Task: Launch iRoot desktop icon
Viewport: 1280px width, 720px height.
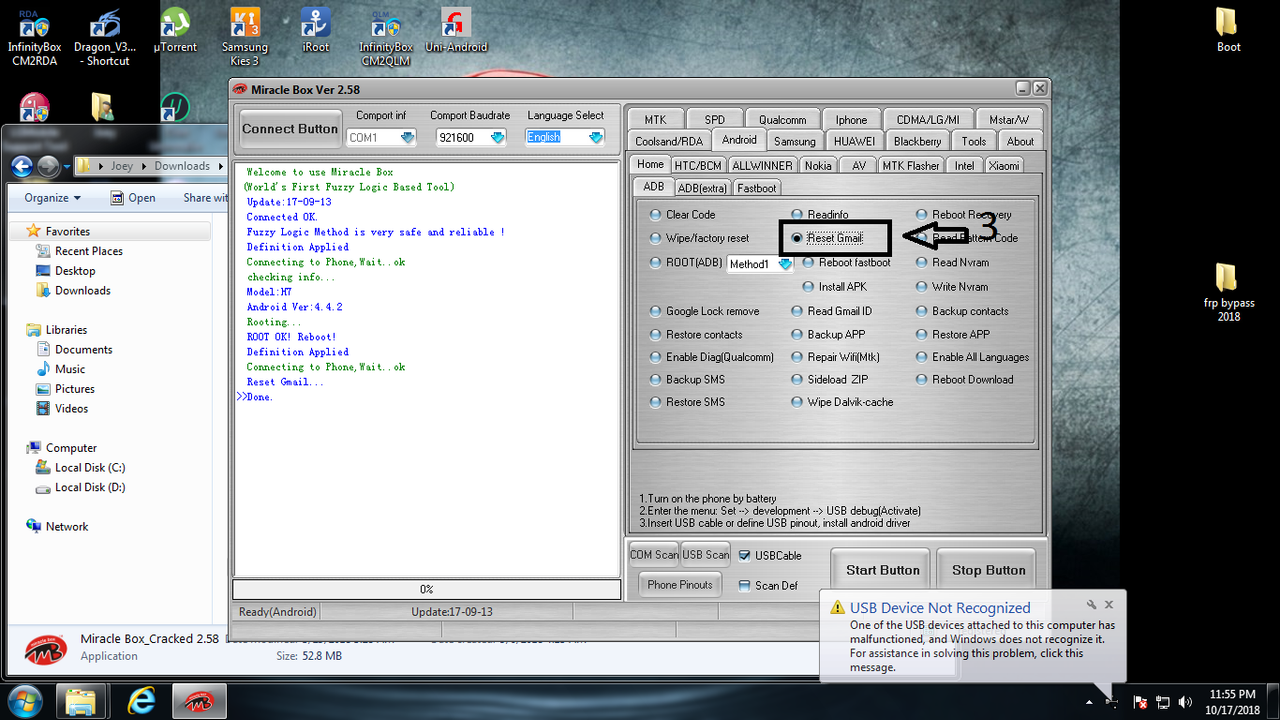Action: [316, 30]
